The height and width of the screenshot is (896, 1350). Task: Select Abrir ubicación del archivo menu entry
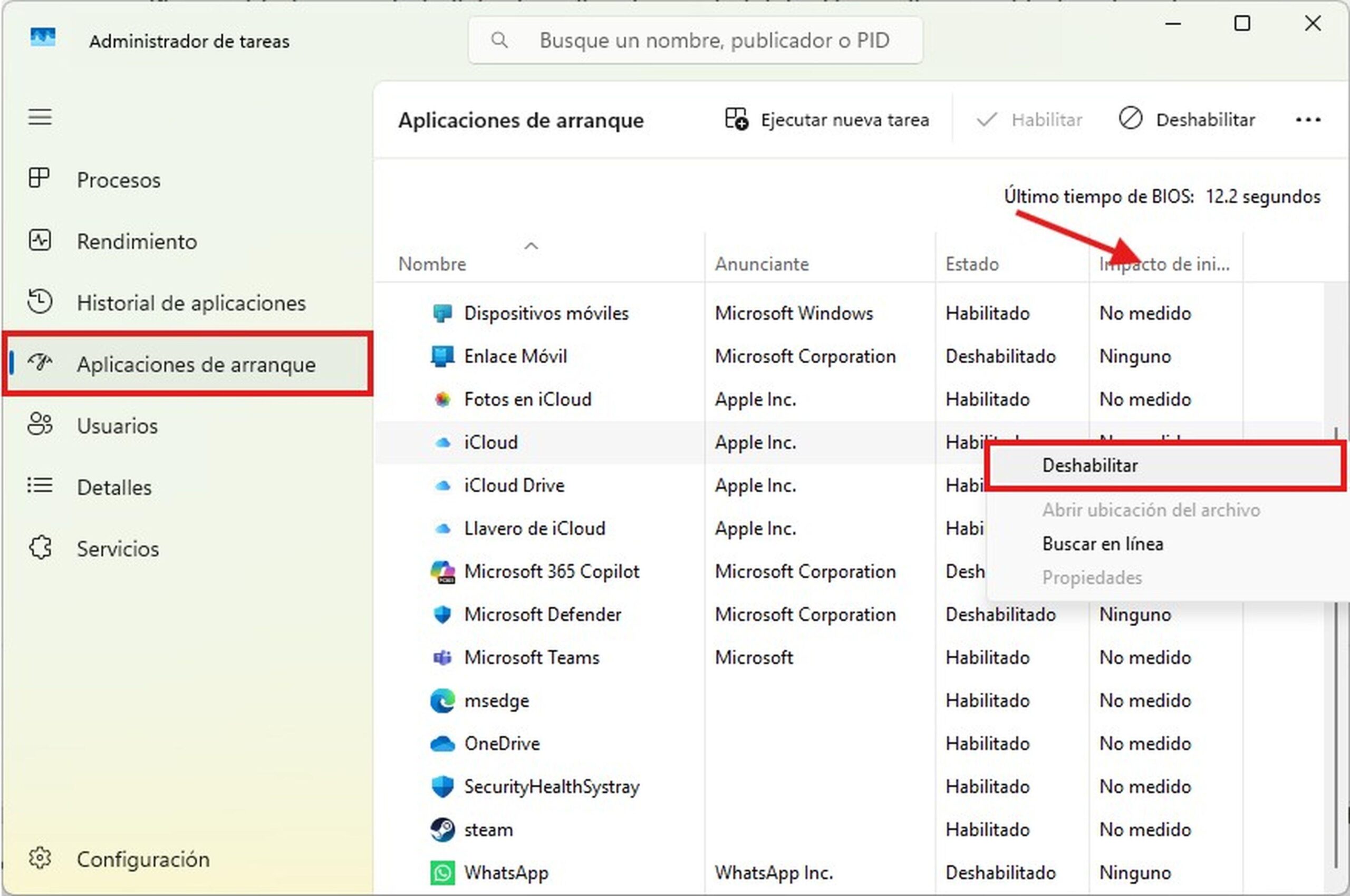point(1151,510)
